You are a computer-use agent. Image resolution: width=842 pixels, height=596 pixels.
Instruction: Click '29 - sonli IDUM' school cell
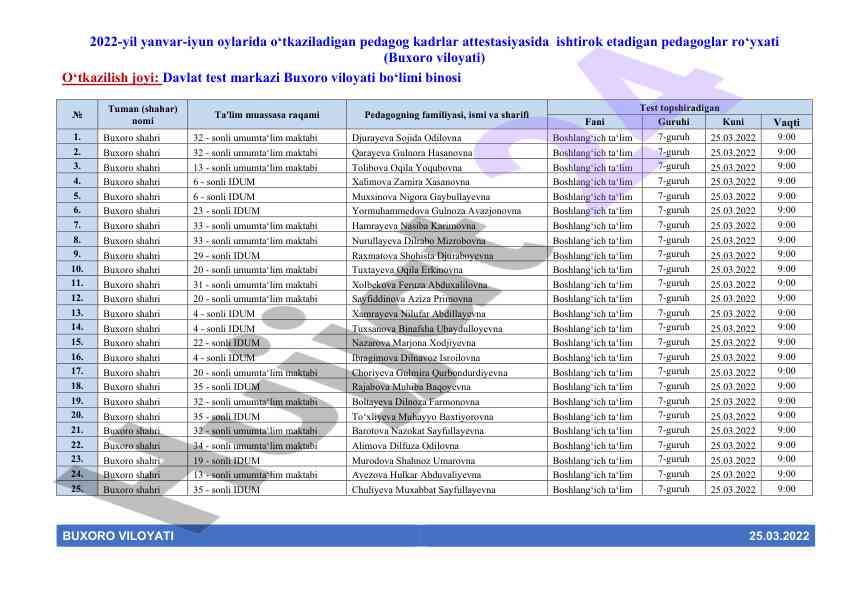pyautogui.click(x=226, y=256)
